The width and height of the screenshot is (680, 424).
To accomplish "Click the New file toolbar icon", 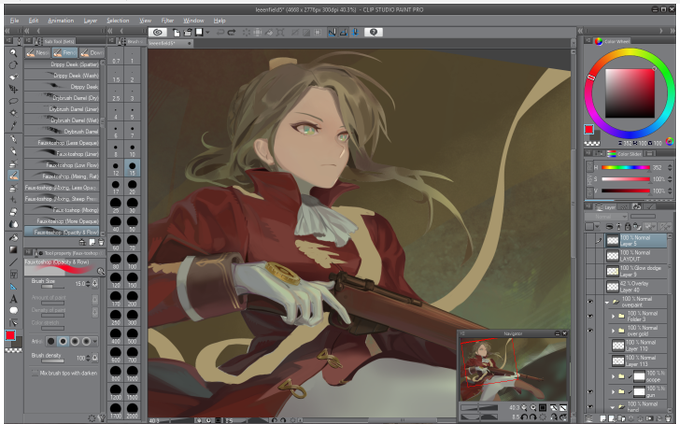I will (176, 32).
